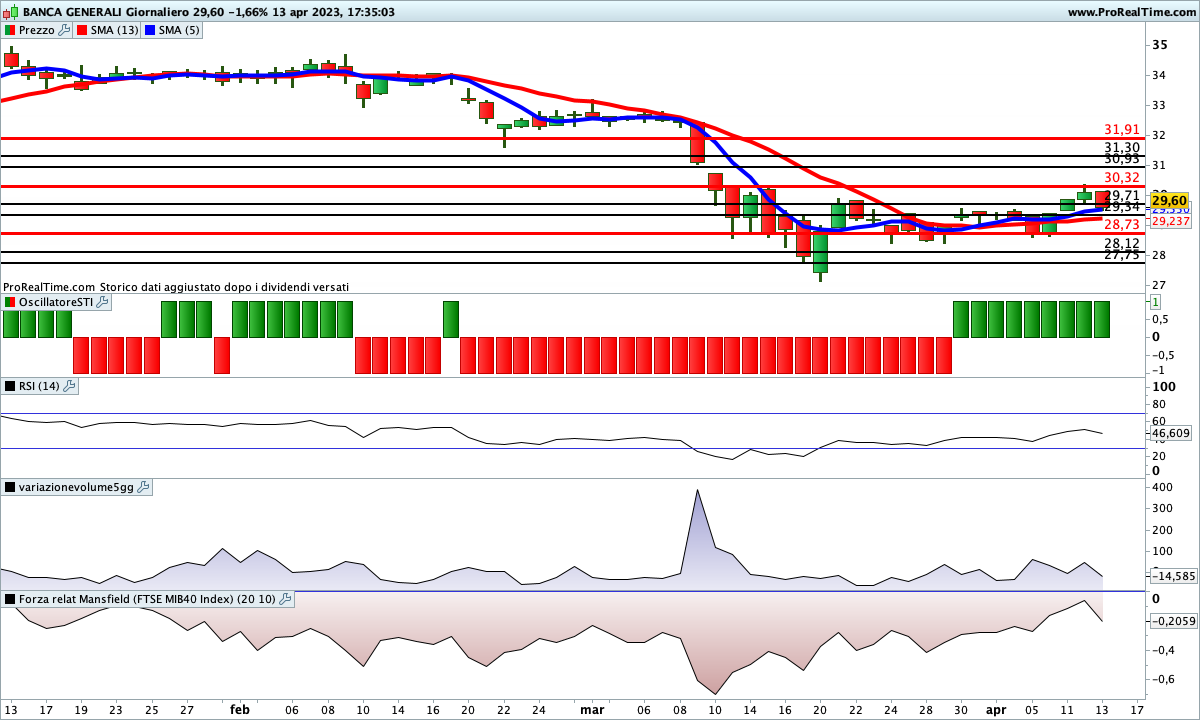This screenshot has height=720, width=1200.
Task: Select the Forza relat Mansfield (FTSE MIB40 Index) label
Action: 148,599
